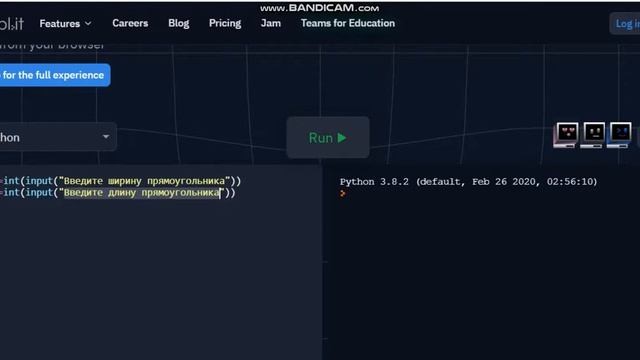Click the Log in button
This screenshot has height=360, width=640.
point(625,24)
